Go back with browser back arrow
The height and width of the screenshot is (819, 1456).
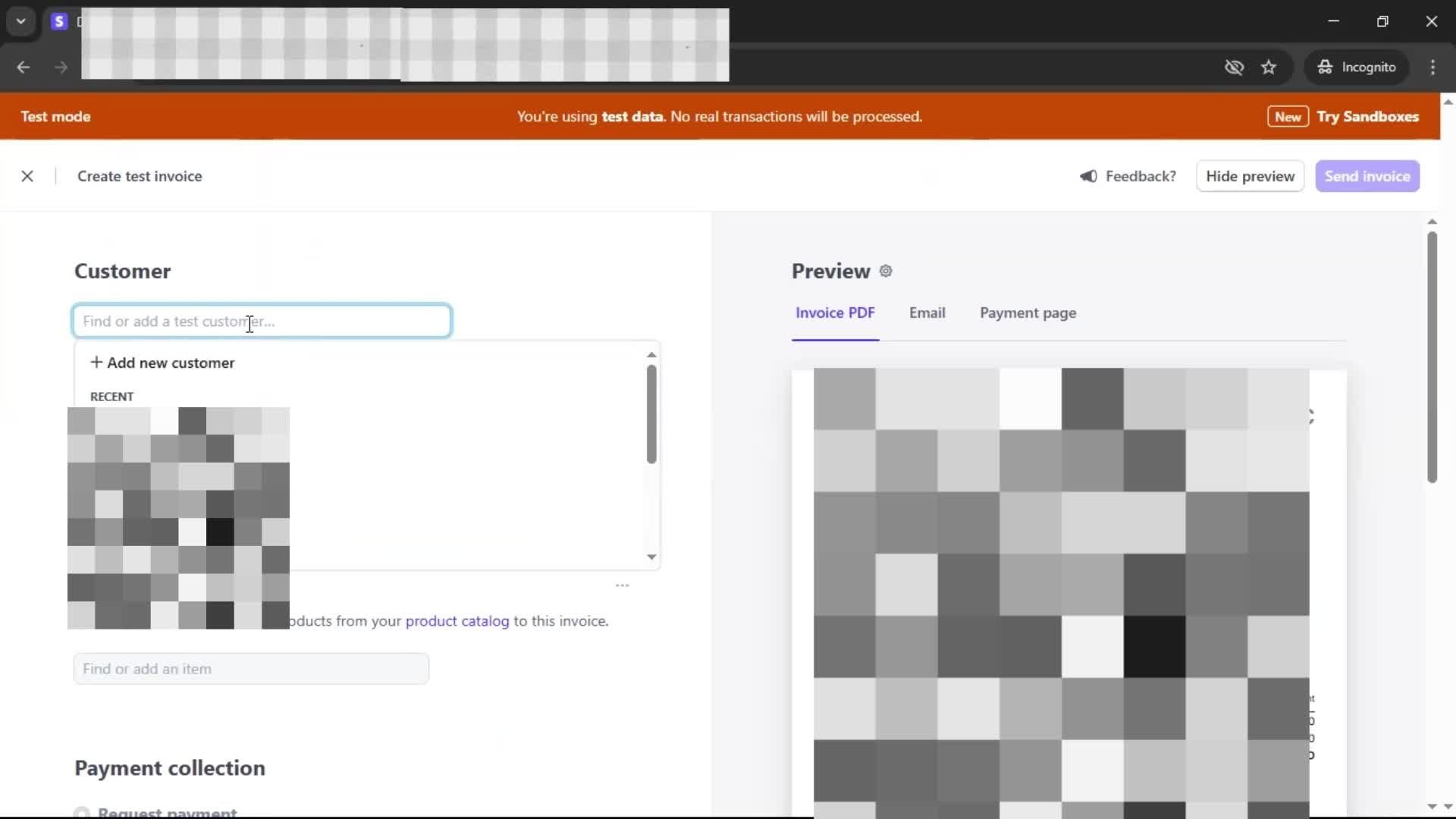[x=24, y=67]
